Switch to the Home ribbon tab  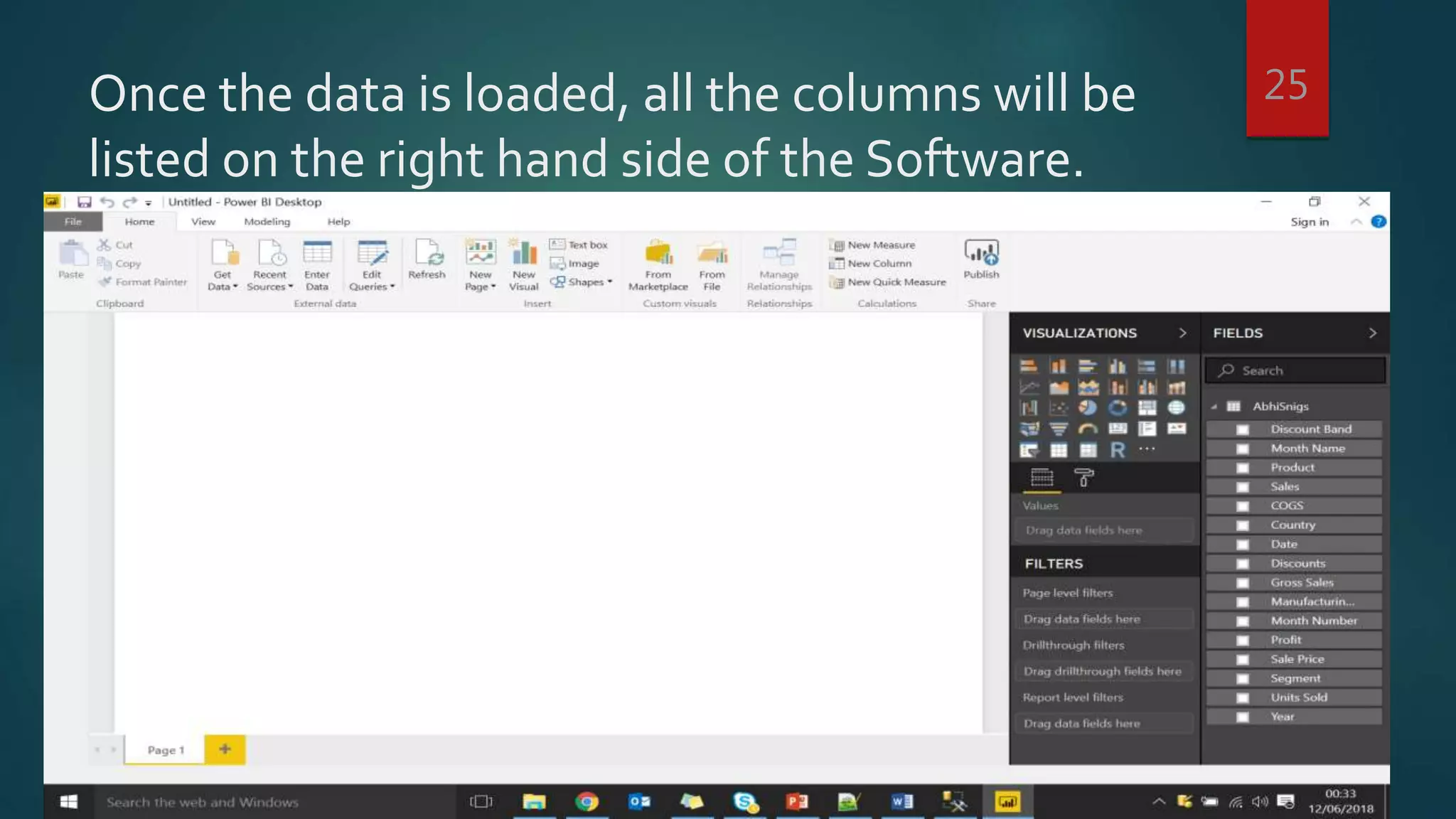(140, 222)
